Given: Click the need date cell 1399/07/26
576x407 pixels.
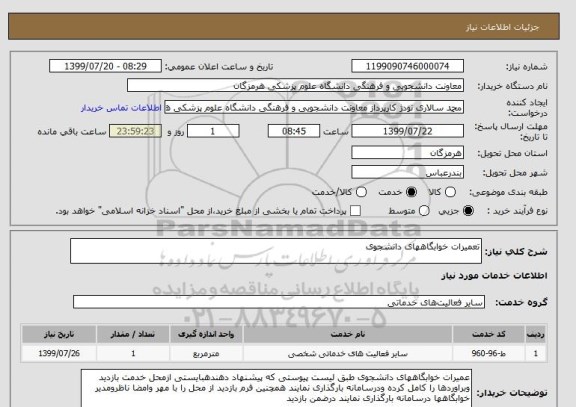Looking at the screenshot, I should coord(59,353).
